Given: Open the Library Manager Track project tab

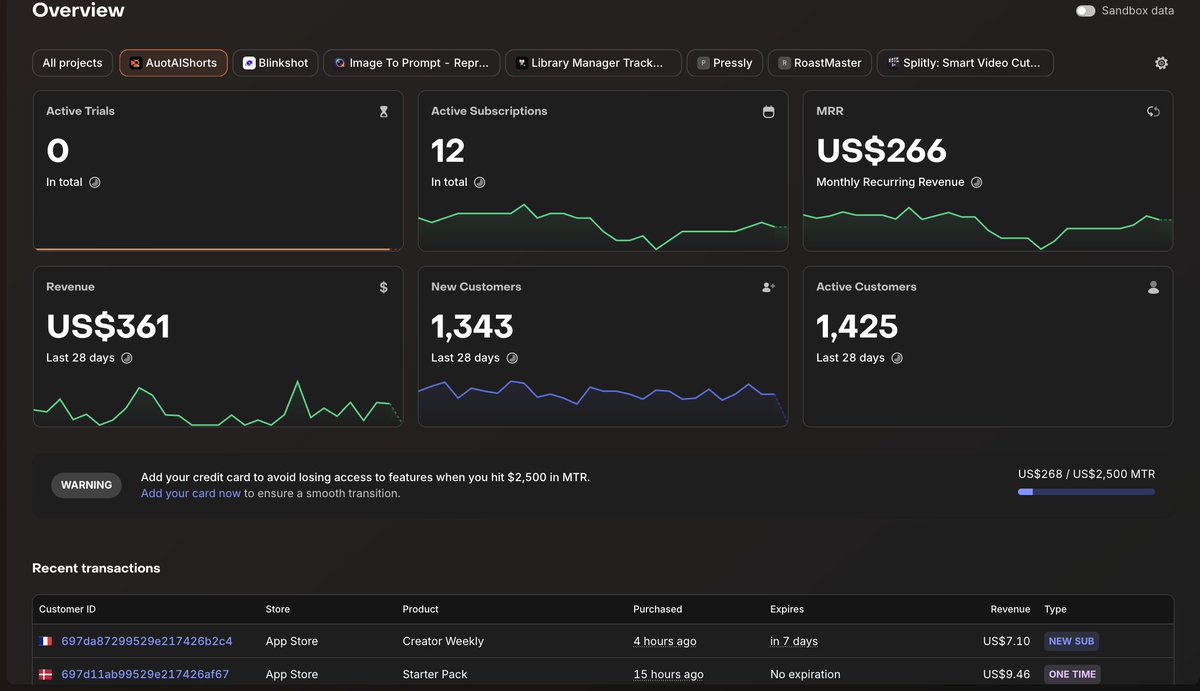Looking at the screenshot, I should (x=594, y=63).
